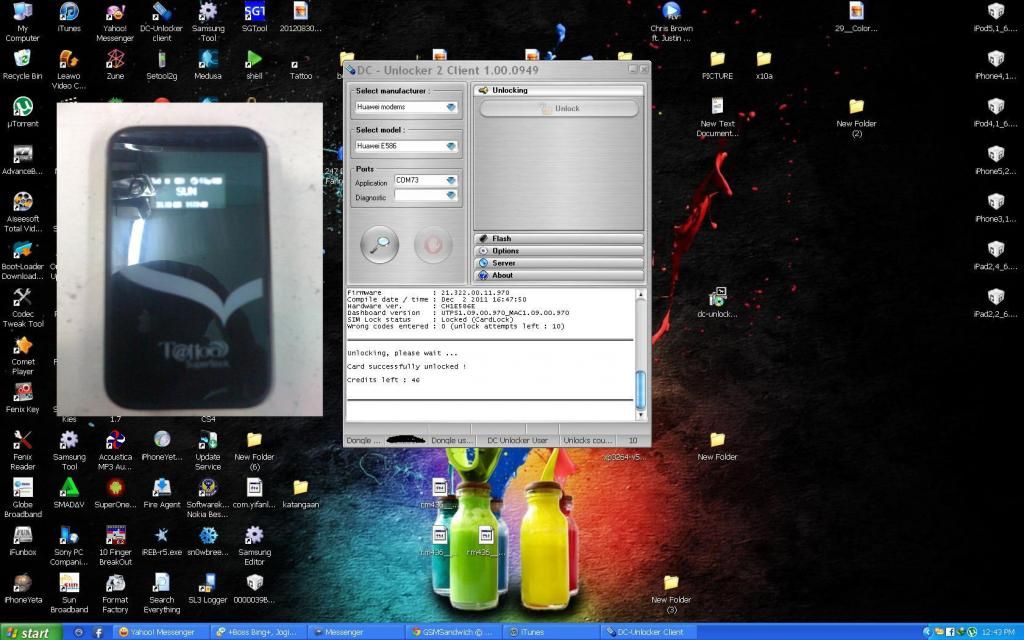Screen dimensions: 1024x640
Task: Open Samsung Editor icon
Action: [x=254, y=546]
